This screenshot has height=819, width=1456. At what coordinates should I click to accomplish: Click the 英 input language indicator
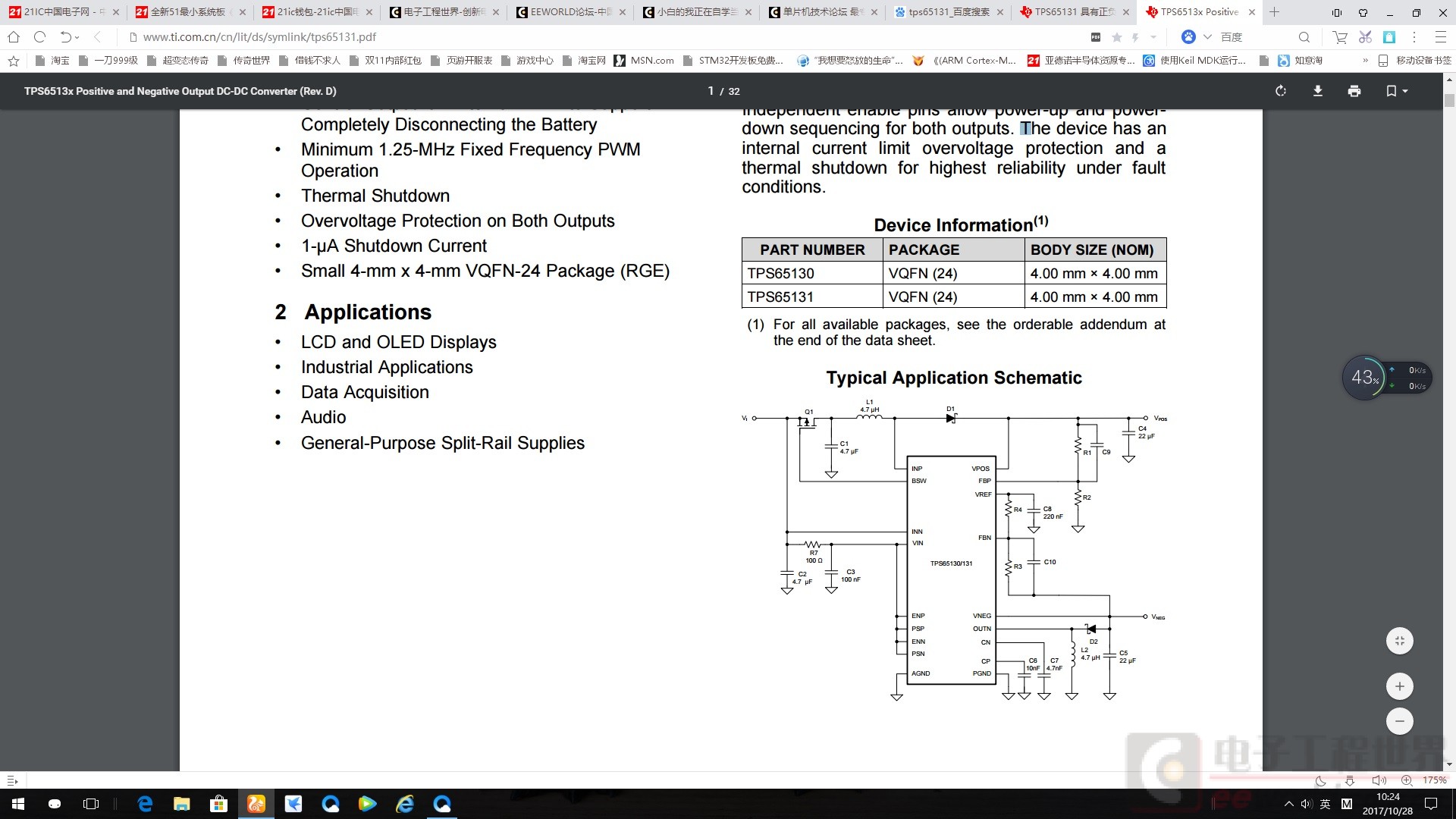pos(1326,804)
